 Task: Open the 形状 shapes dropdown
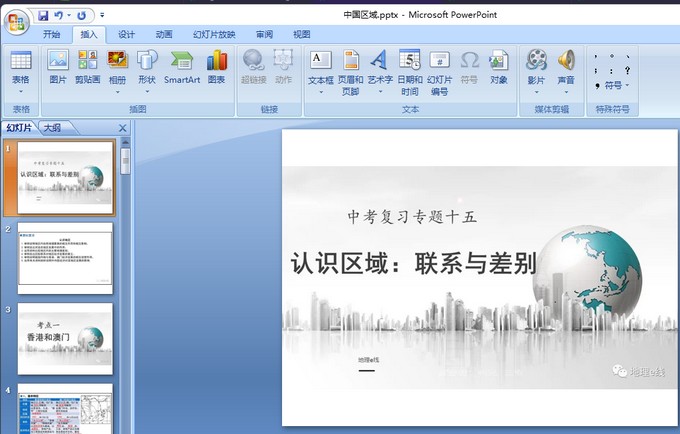(x=146, y=91)
